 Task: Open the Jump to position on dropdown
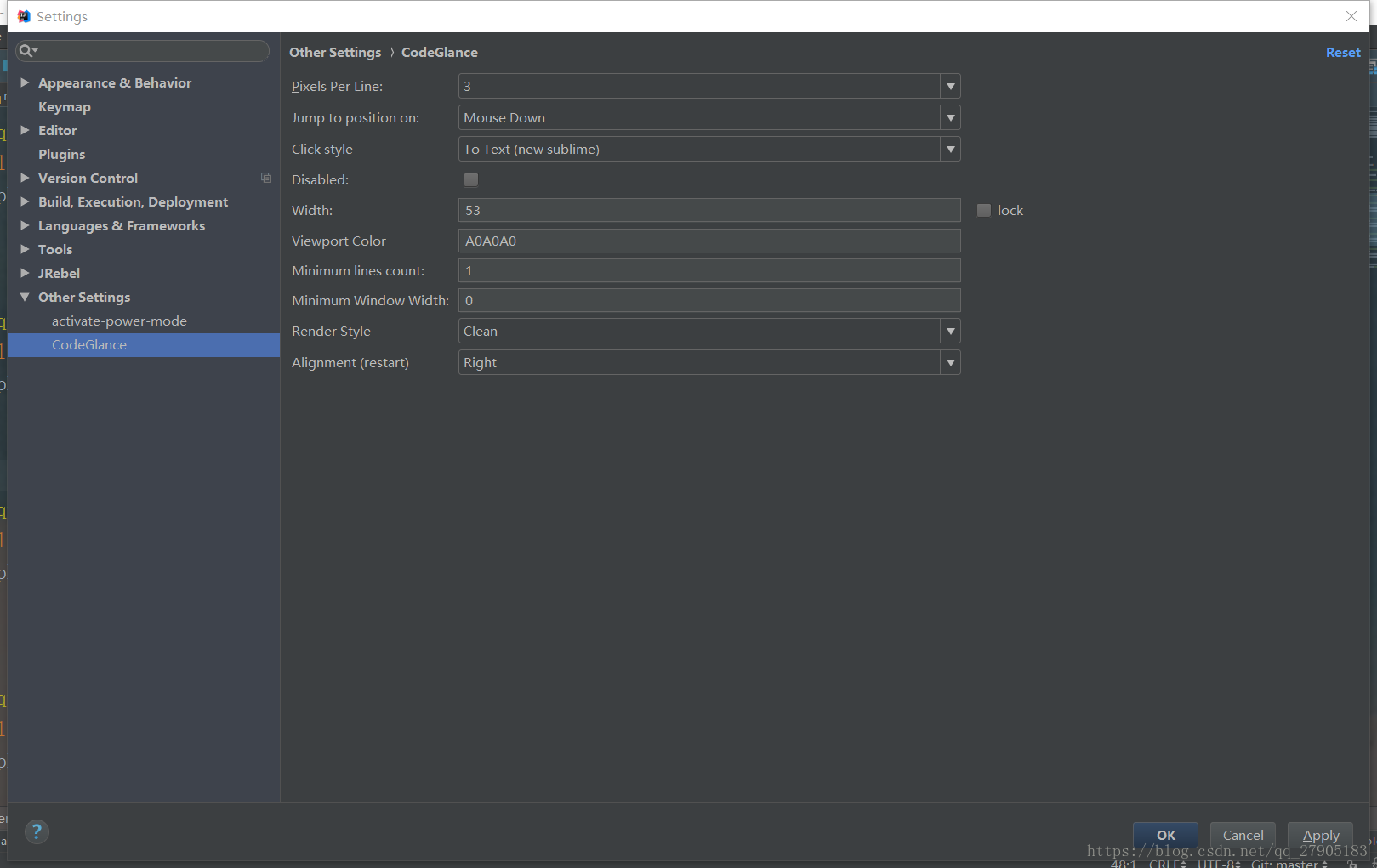[951, 117]
